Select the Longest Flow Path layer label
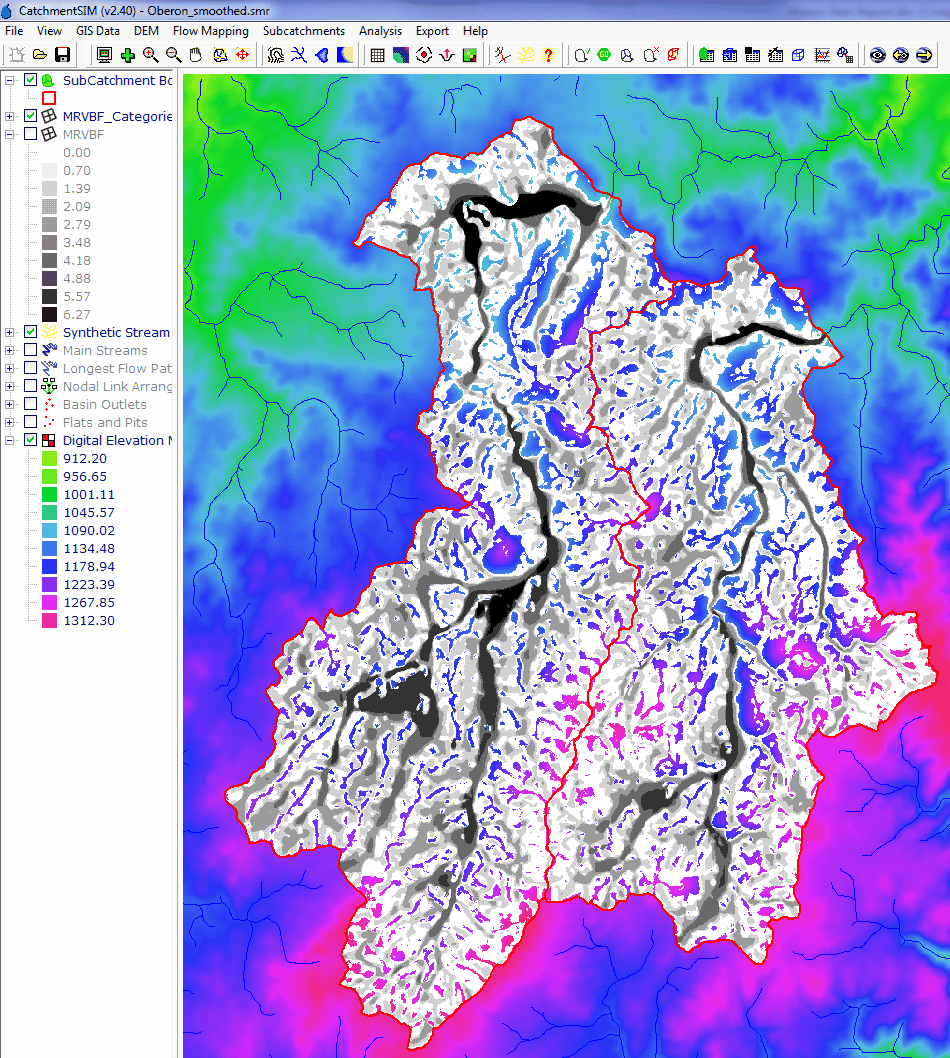Image resolution: width=950 pixels, height=1058 pixels. 117,369
